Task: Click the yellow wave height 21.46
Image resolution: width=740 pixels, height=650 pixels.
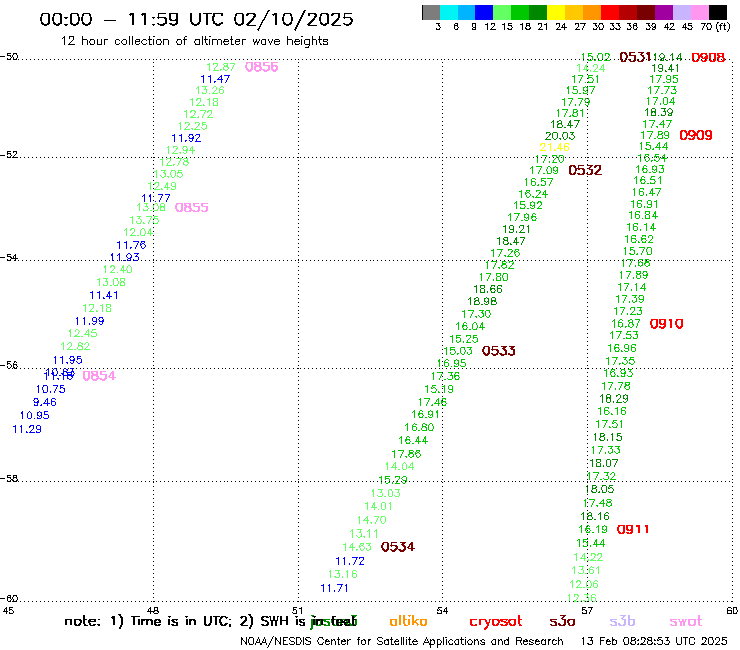Action: [x=555, y=147]
